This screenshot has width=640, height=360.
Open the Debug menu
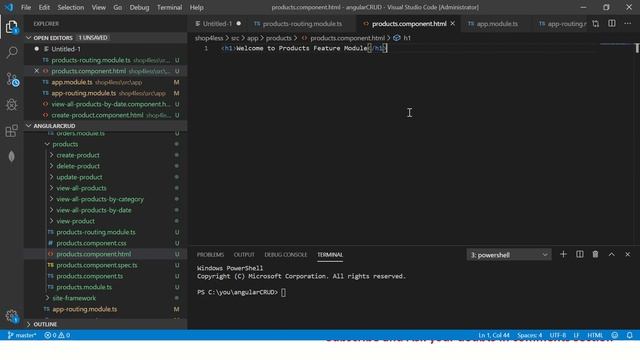point(139,7)
